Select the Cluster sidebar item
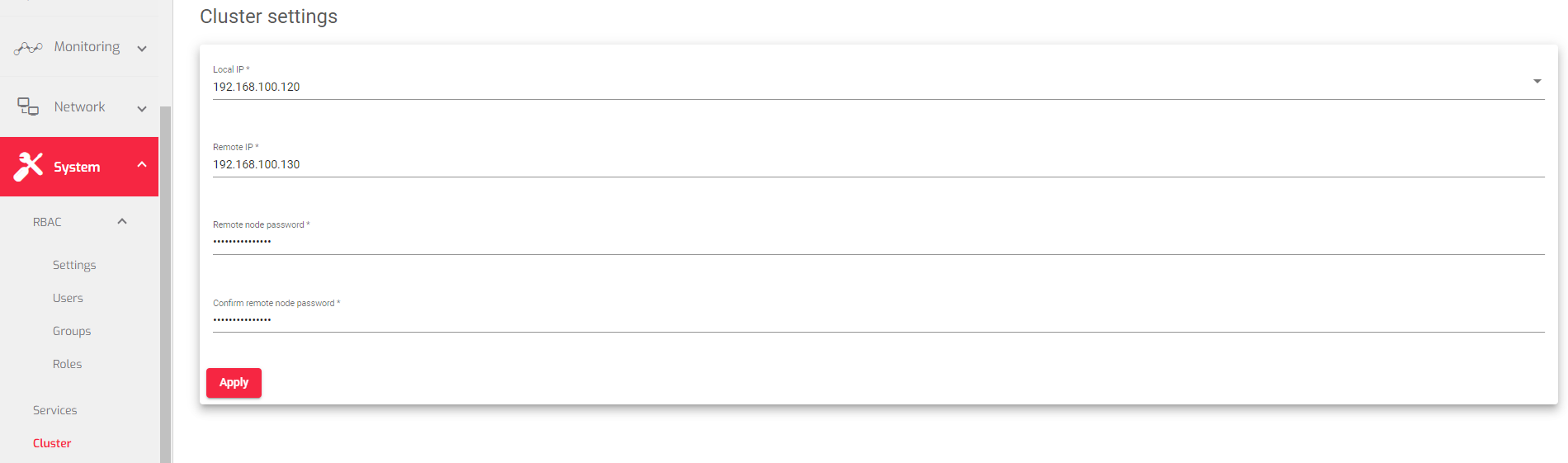This screenshot has height=463, width=1568. (x=52, y=443)
